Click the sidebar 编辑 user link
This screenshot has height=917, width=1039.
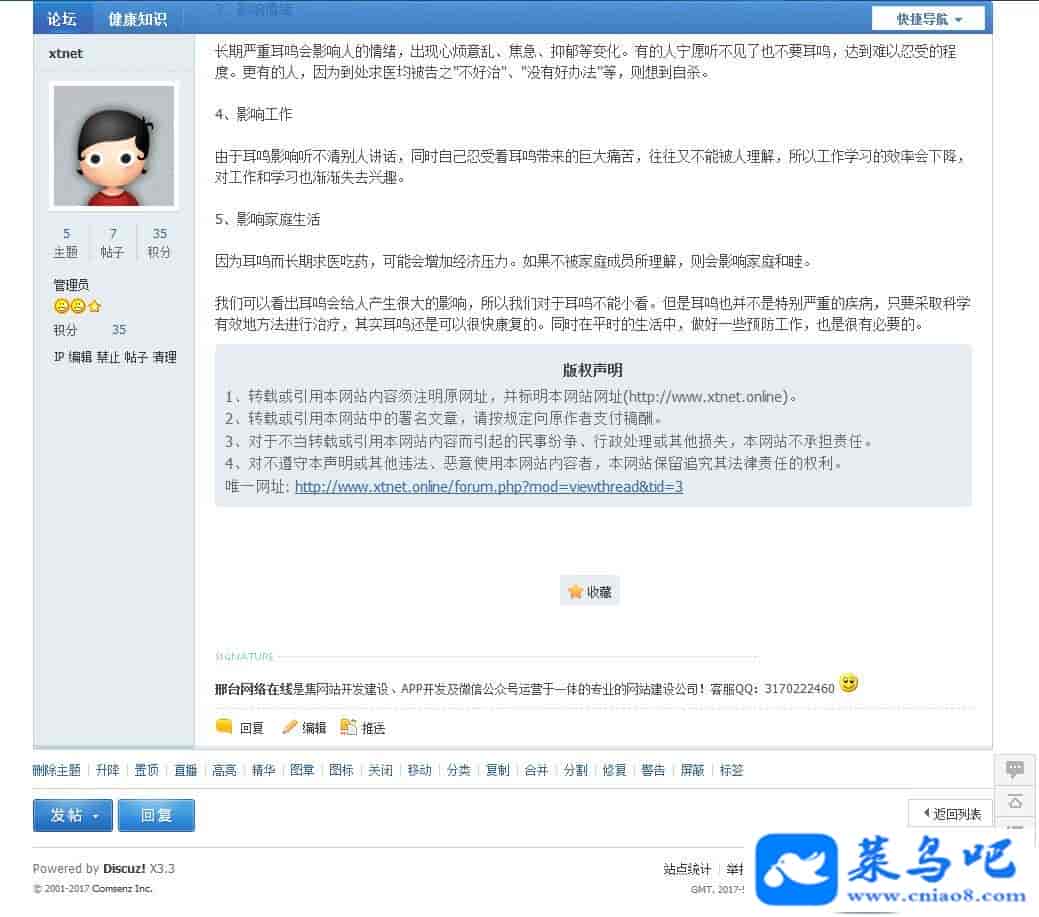(x=80, y=357)
